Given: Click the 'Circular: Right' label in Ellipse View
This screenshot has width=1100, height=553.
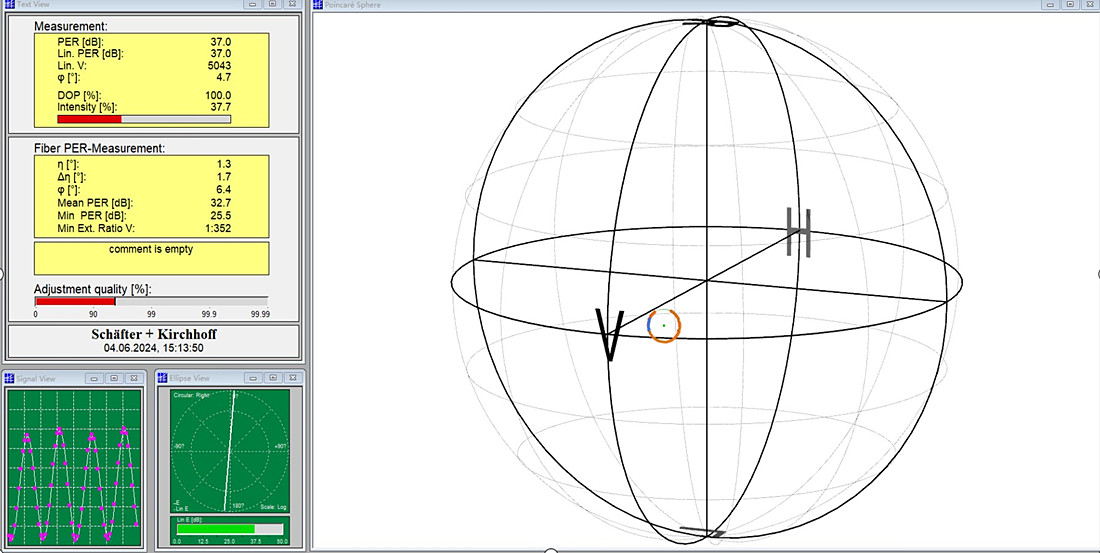Looking at the screenshot, I should coord(192,396).
